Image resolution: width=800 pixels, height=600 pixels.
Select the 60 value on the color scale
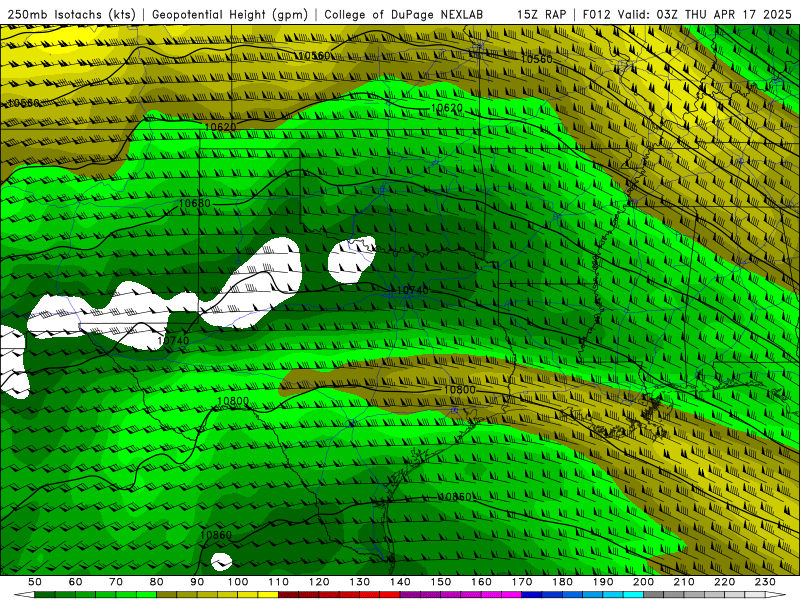coord(76,582)
